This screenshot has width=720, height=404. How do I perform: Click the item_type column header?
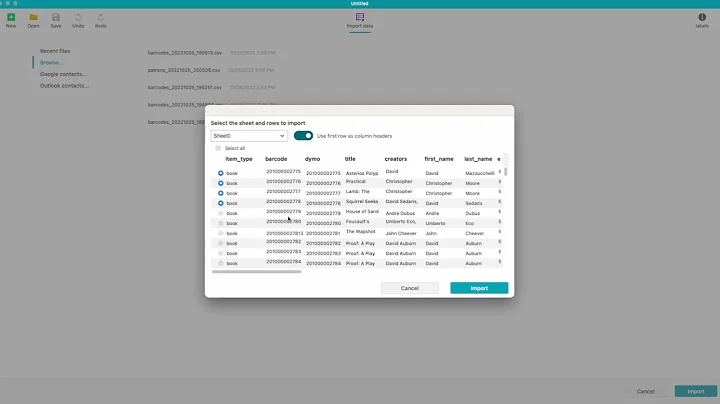tap(239, 159)
